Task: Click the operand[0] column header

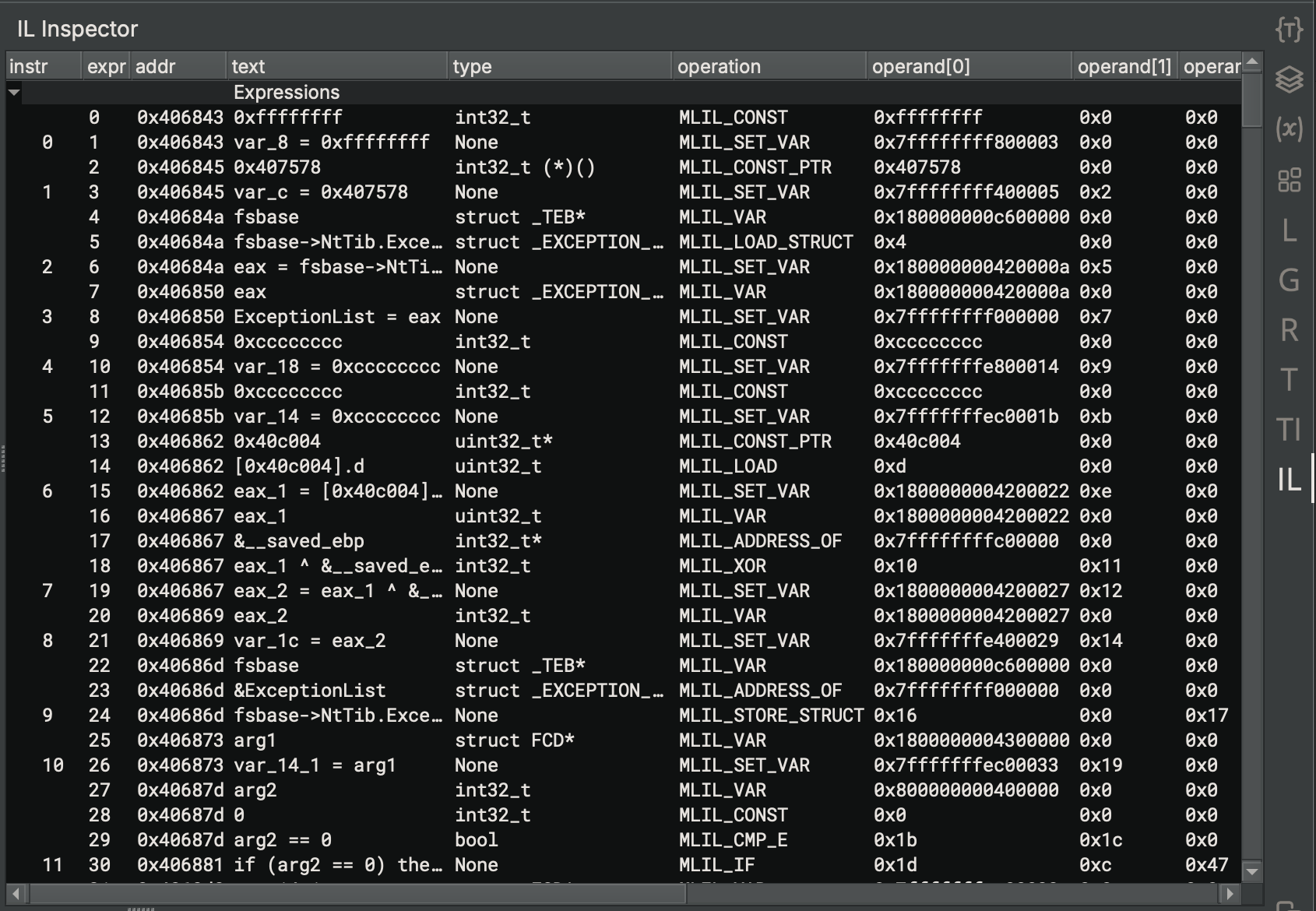Action: tap(969, 66)
